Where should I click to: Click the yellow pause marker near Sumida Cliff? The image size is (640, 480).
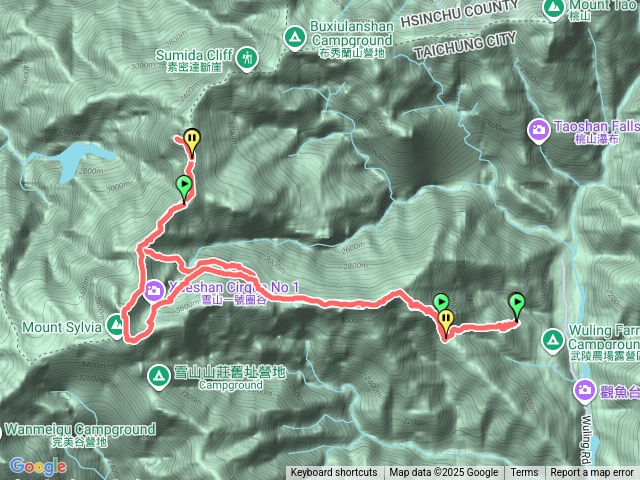point(192,142)
